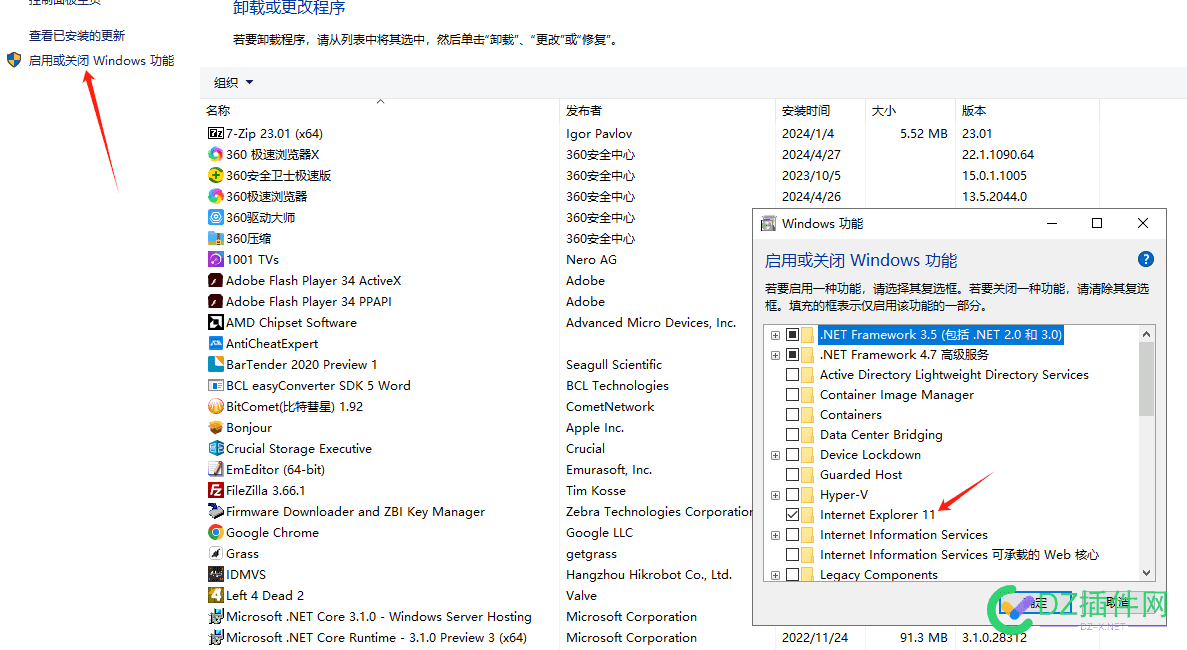Click the Bonjour icon
The width and height of the screenshot is (1187, 650).
(x=216, y=428)
